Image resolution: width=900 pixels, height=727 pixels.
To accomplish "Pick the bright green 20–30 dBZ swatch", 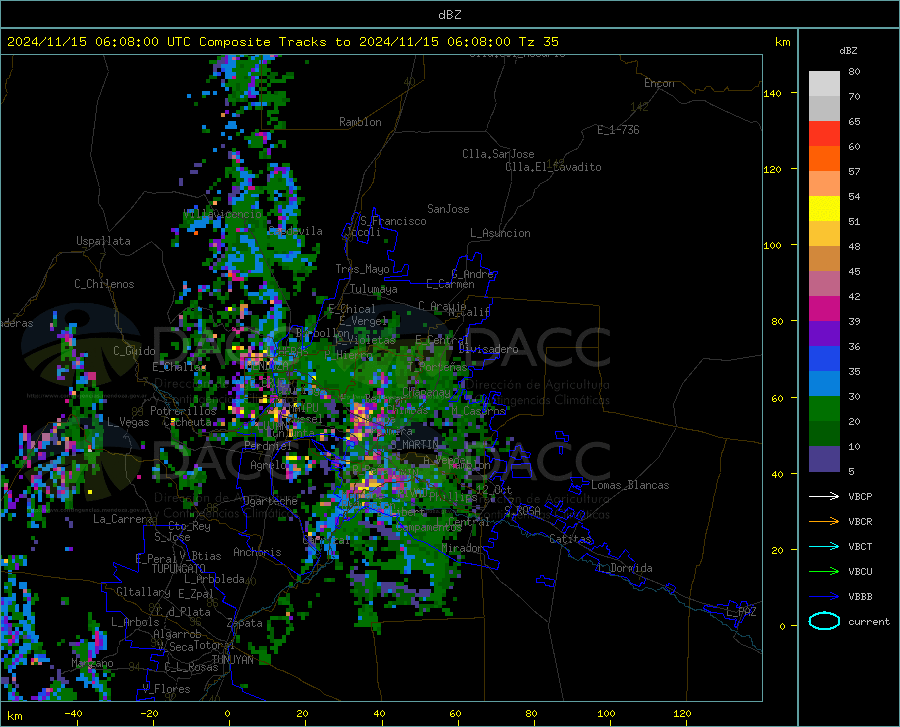I will (824, 409).
